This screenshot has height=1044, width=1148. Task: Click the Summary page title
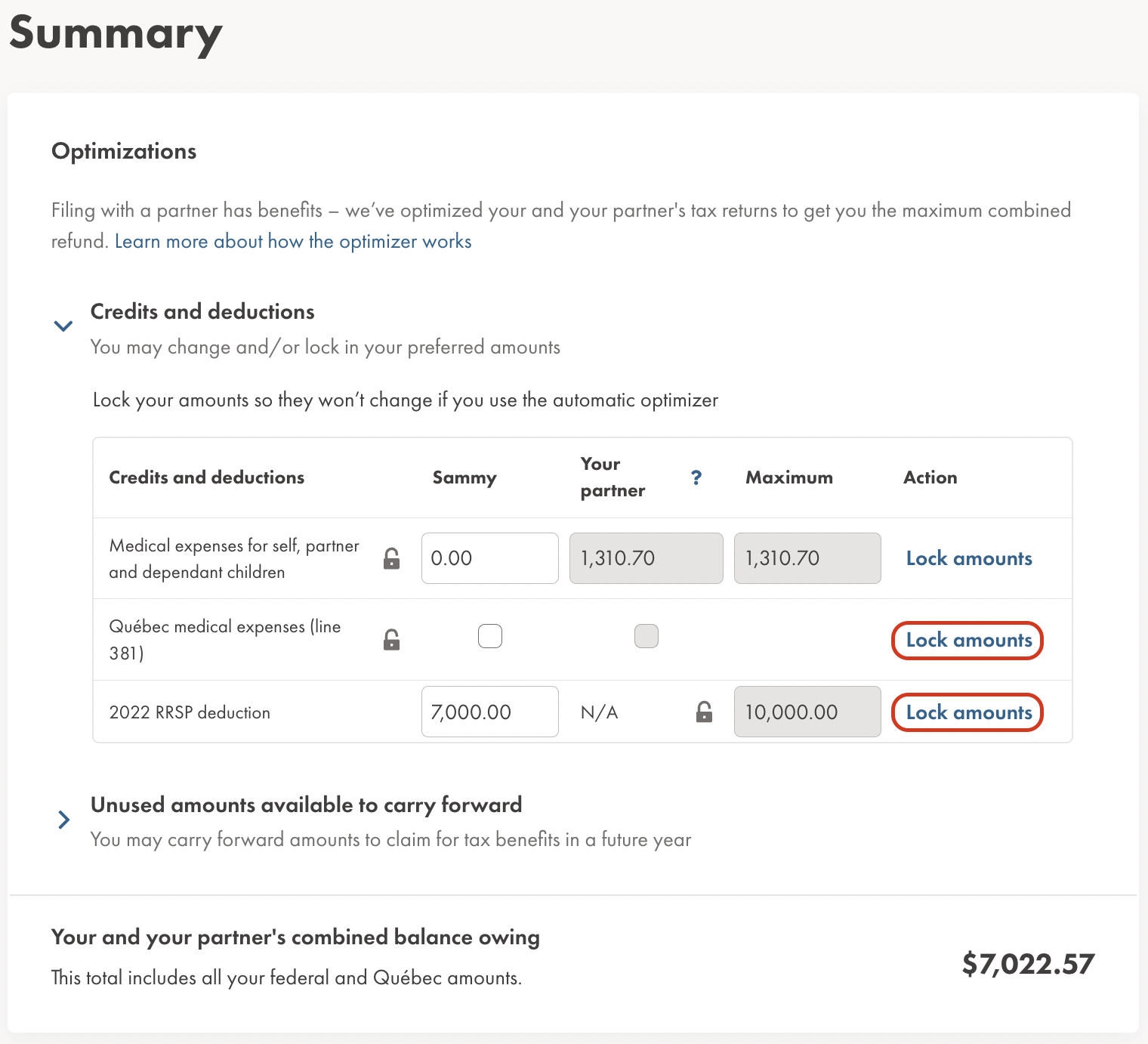coord(116,34)
